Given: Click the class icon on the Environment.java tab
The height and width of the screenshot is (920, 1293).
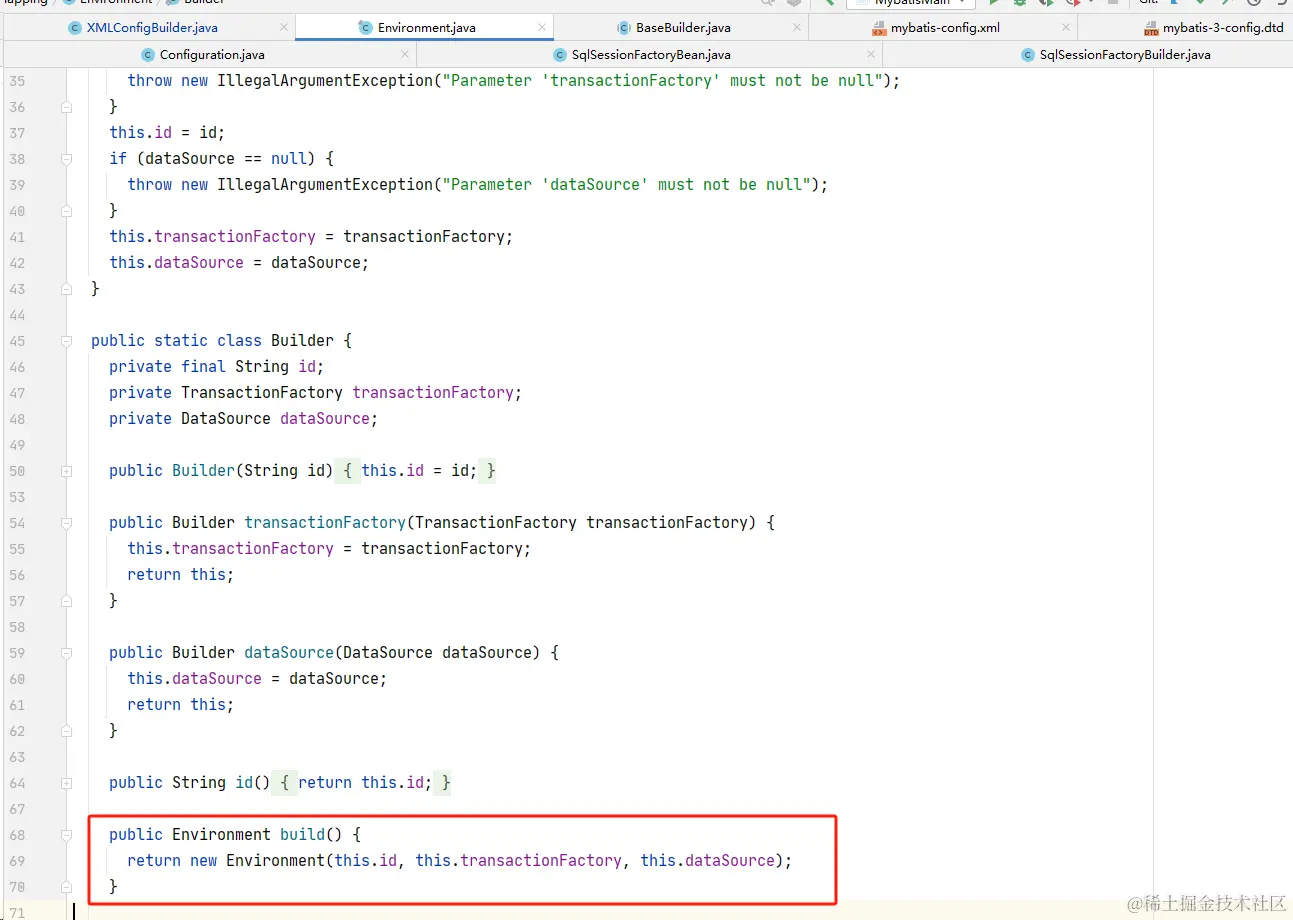Looking at the screenshot, I should 366,28.
